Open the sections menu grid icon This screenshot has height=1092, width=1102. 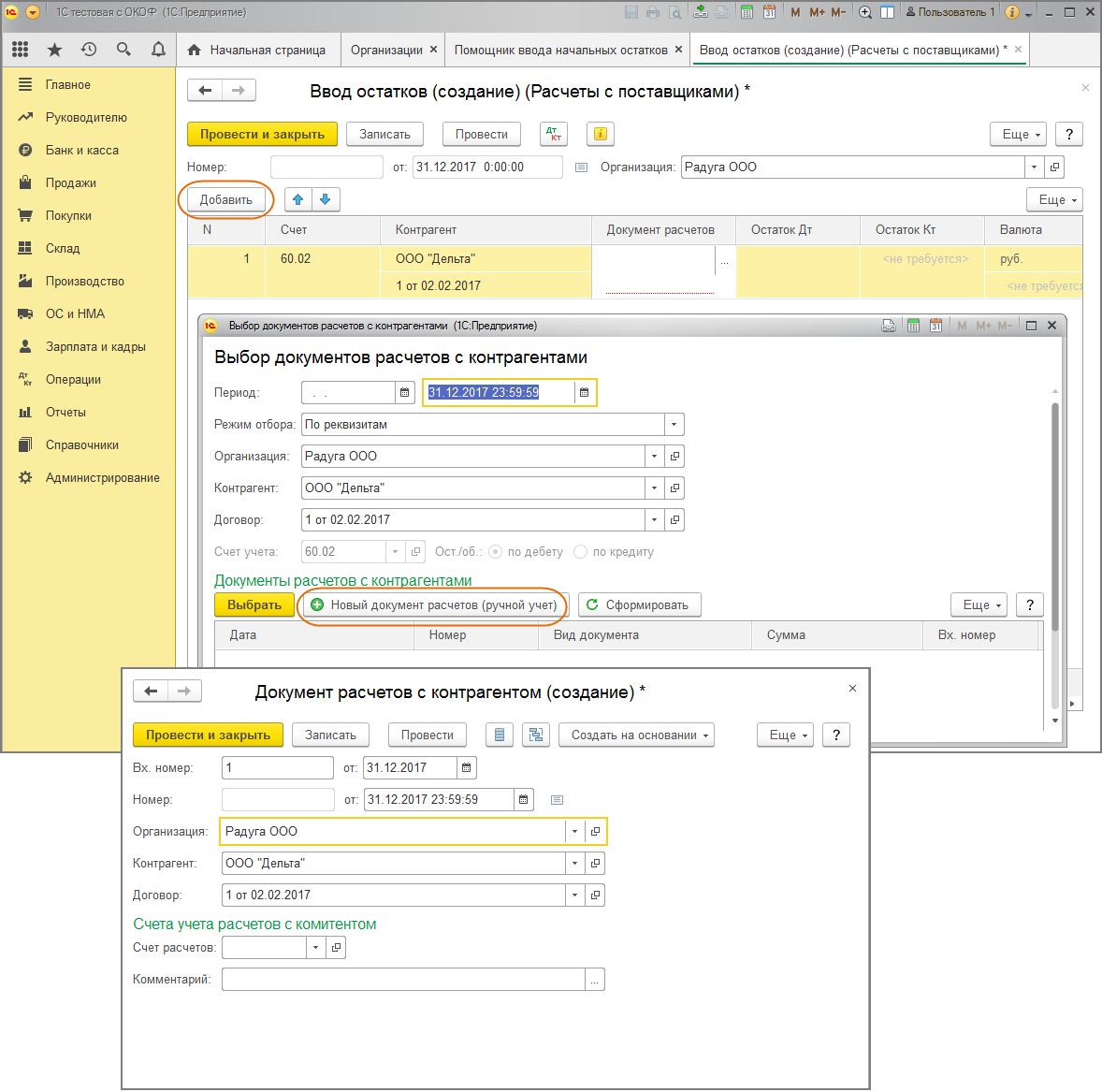tap(20, 50)
